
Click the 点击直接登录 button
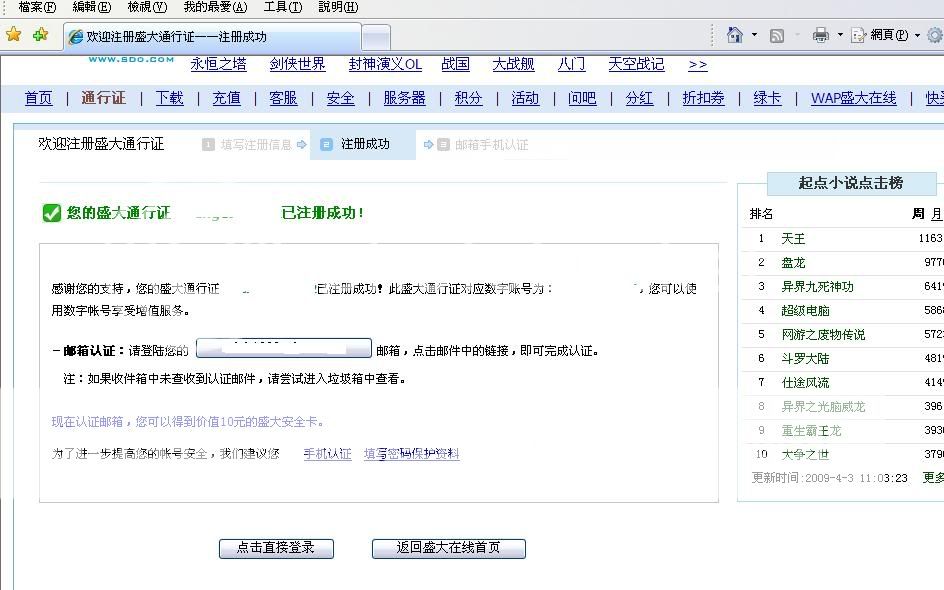pyautogui.click(x=276, y=548)
